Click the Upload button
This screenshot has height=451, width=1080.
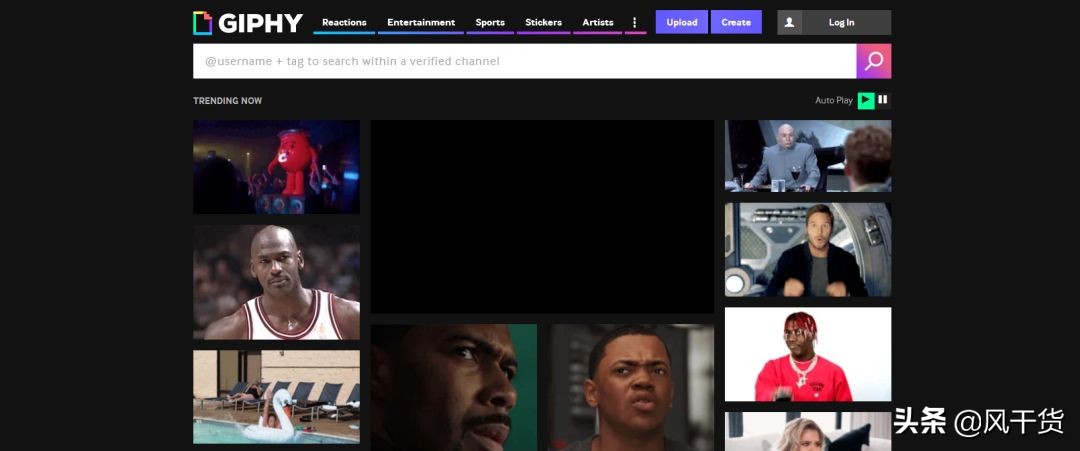click(x=681, y=22)
